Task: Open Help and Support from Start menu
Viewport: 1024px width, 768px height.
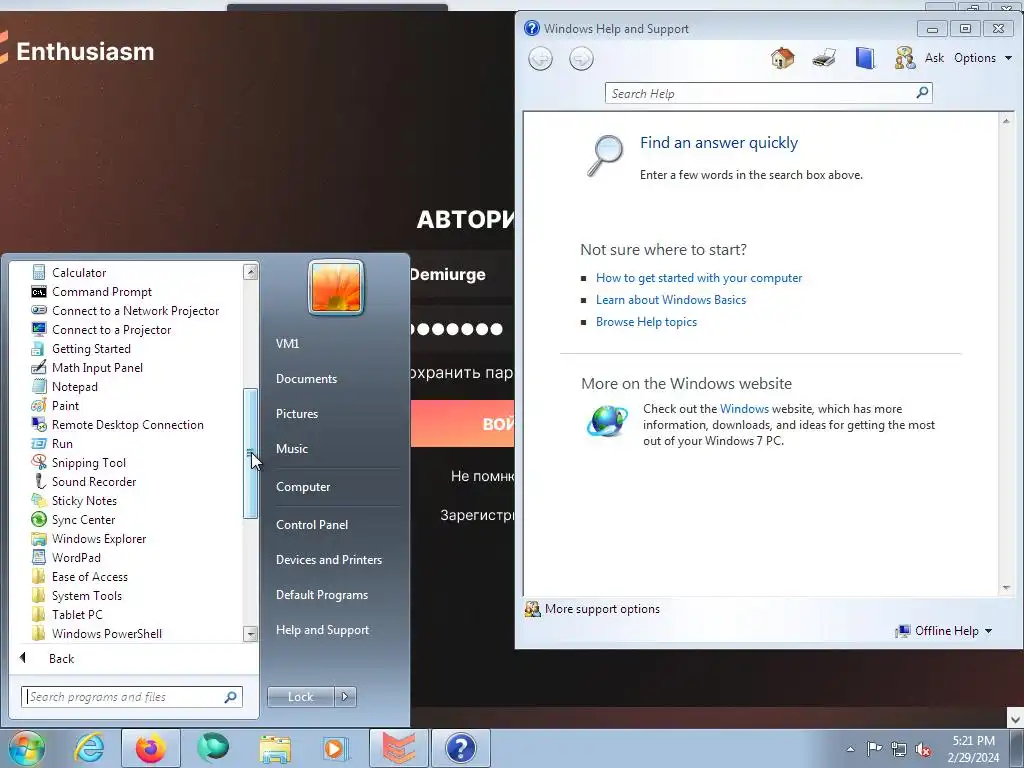Action: [x=322, y=630]
